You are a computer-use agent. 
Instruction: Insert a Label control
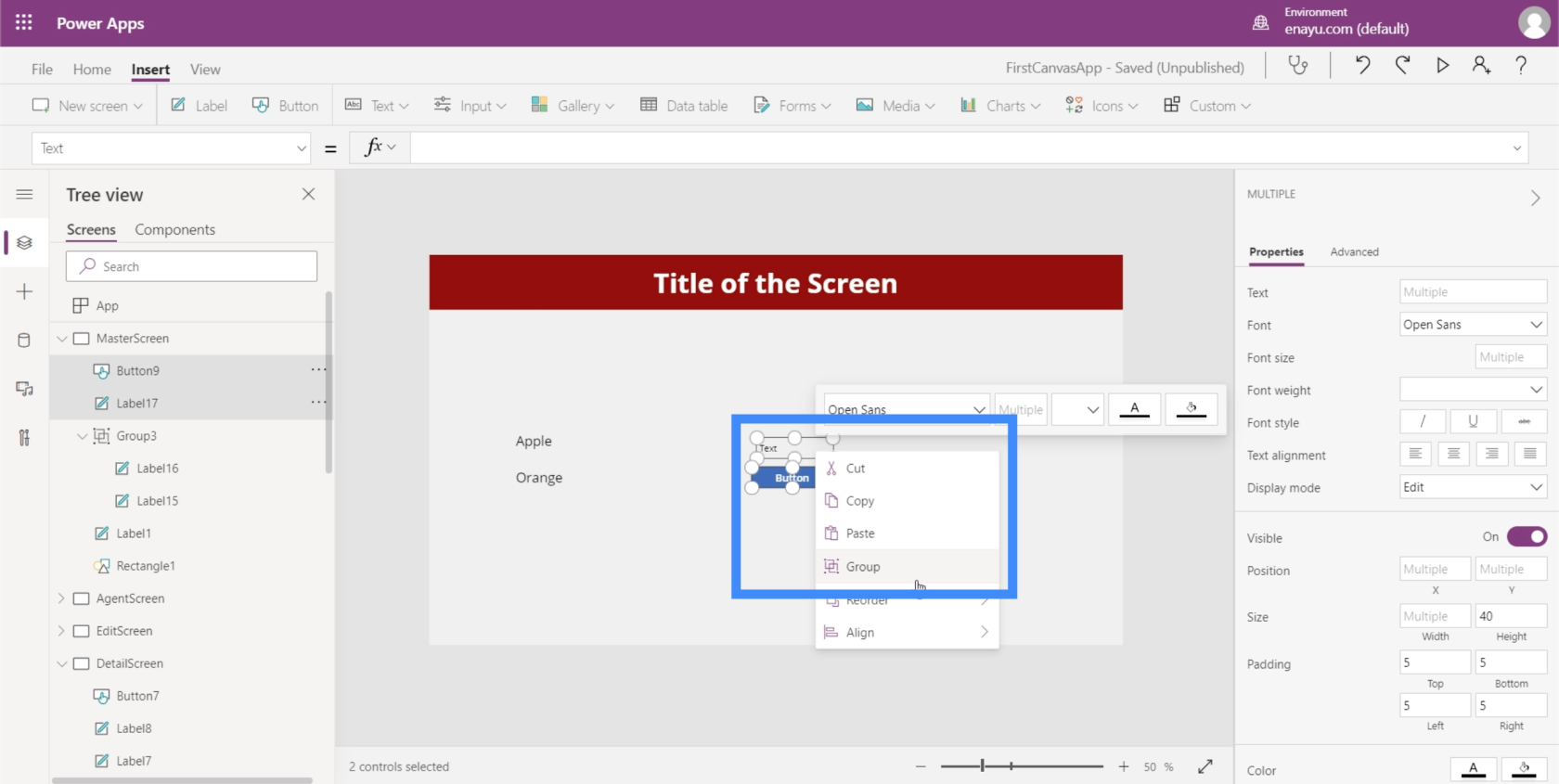[199, 106]
